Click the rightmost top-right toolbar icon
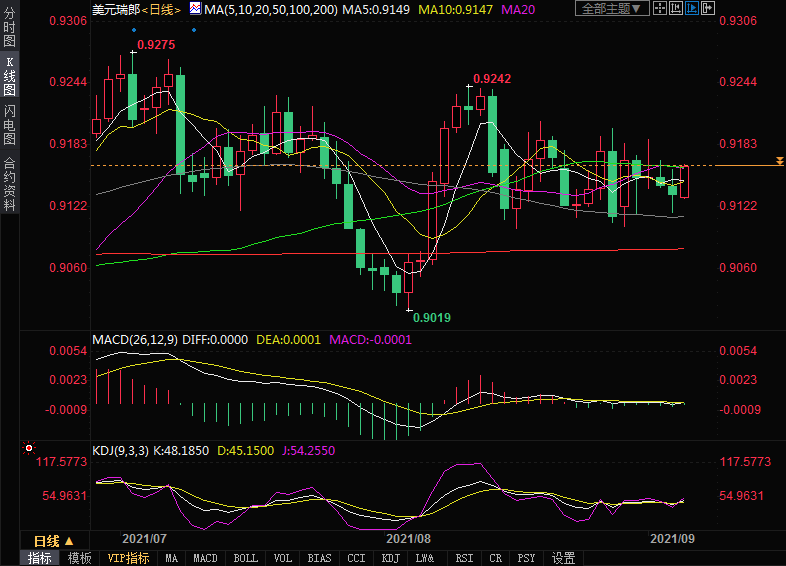The width and height of the screenshot is (786, 566). (x=709, y=9)
